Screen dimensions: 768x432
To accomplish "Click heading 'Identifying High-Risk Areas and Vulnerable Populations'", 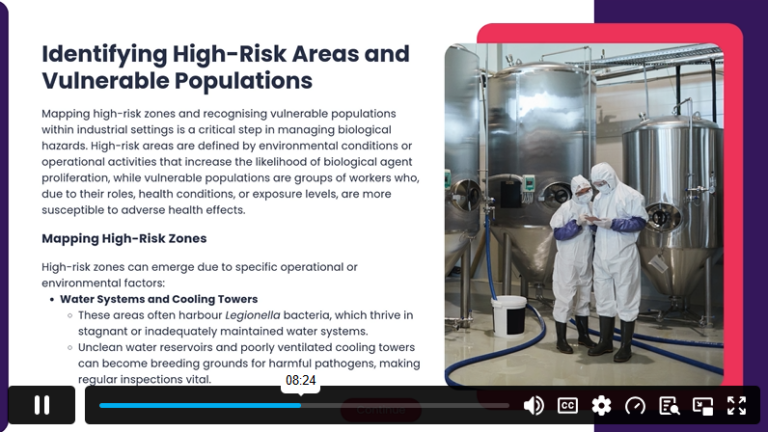I will [x=225, y=67].
